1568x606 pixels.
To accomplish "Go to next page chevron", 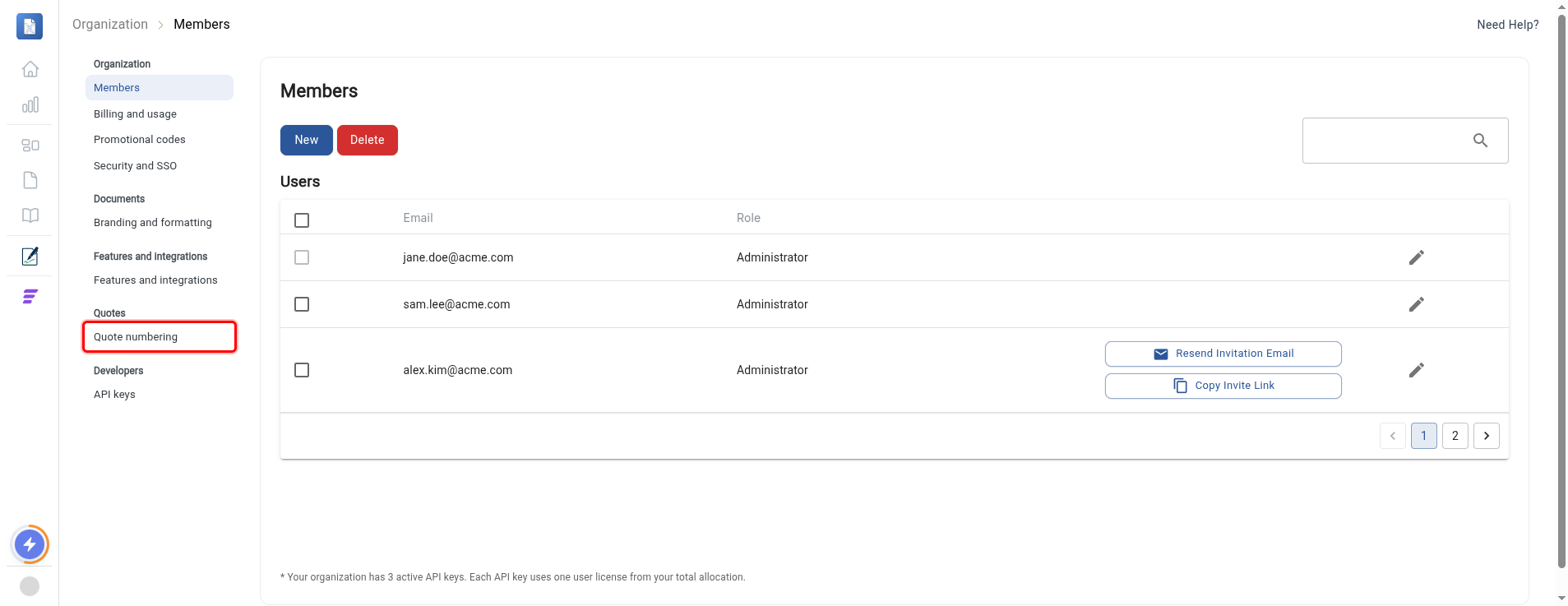I will pos(1487,436).
